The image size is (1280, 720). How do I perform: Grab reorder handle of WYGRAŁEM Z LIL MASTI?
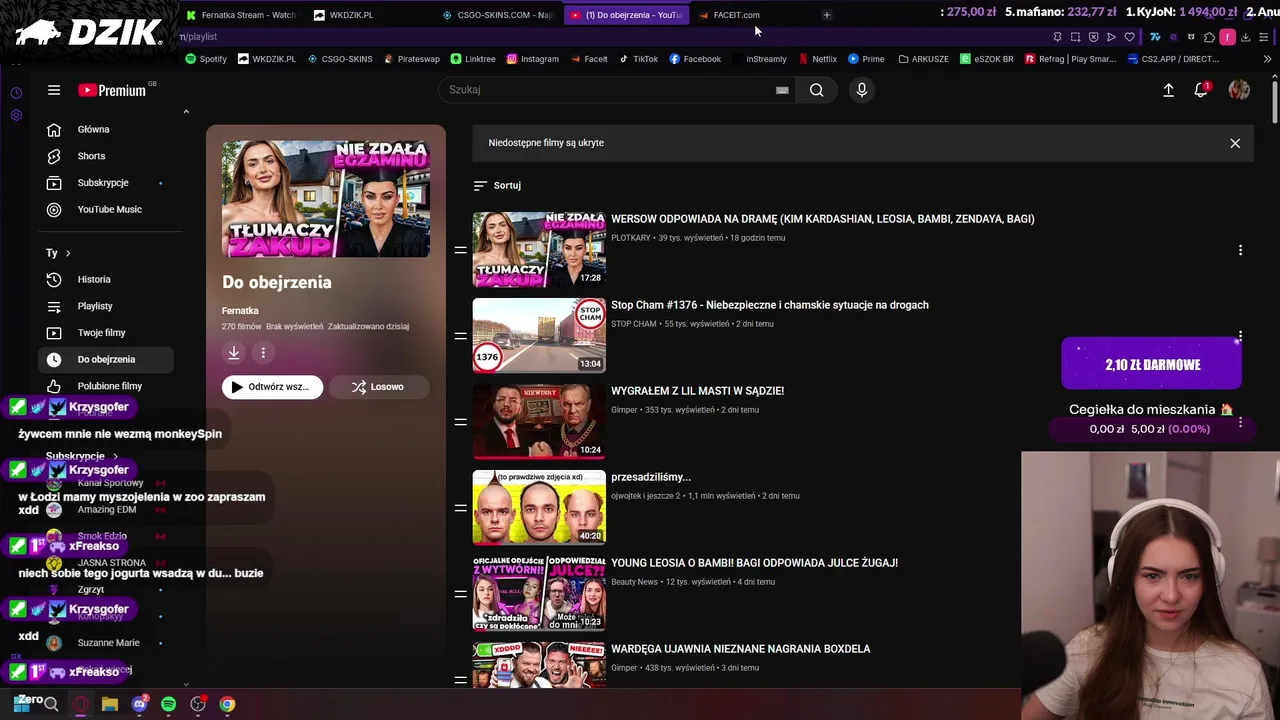[x=460, y=422]
